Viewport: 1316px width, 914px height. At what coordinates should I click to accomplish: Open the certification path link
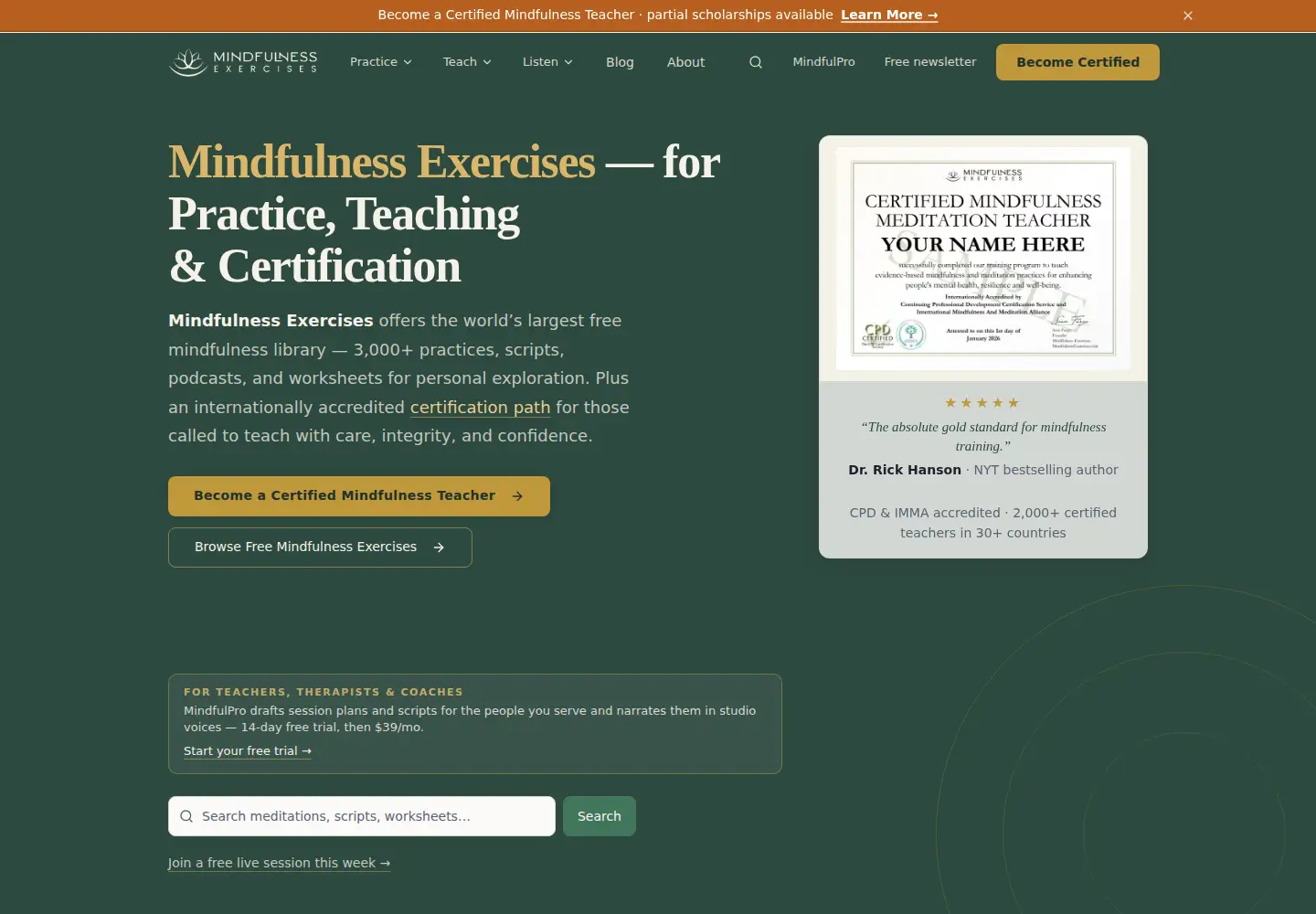click(480, 408)
